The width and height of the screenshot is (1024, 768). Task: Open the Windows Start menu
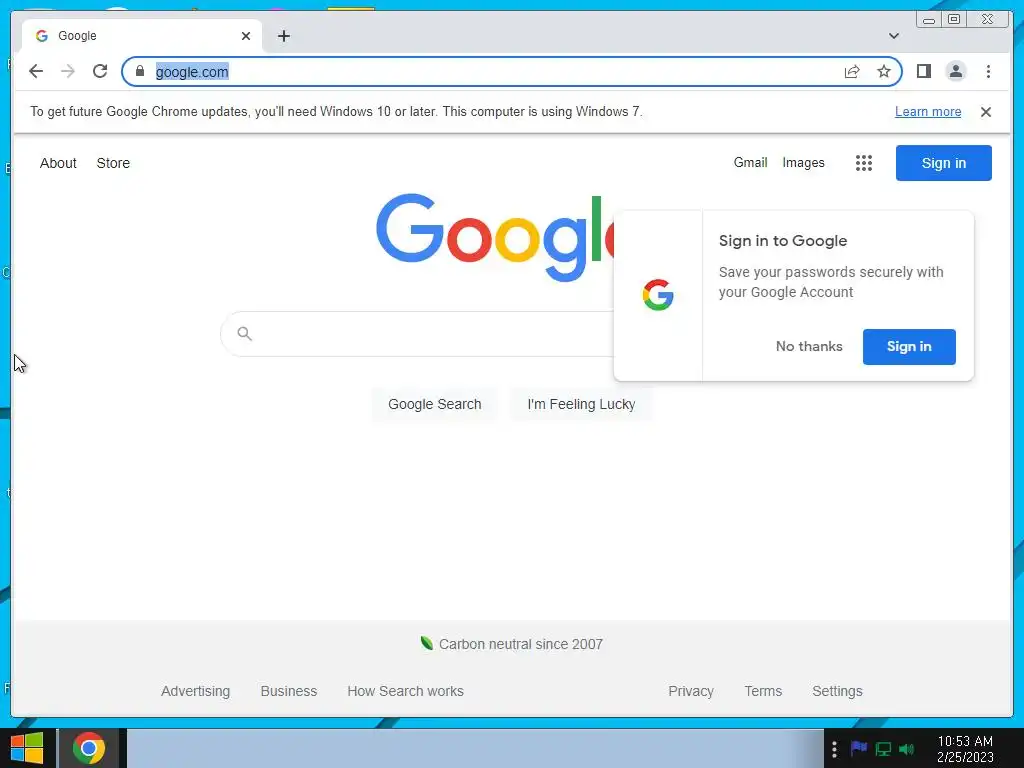pos(27,748)
